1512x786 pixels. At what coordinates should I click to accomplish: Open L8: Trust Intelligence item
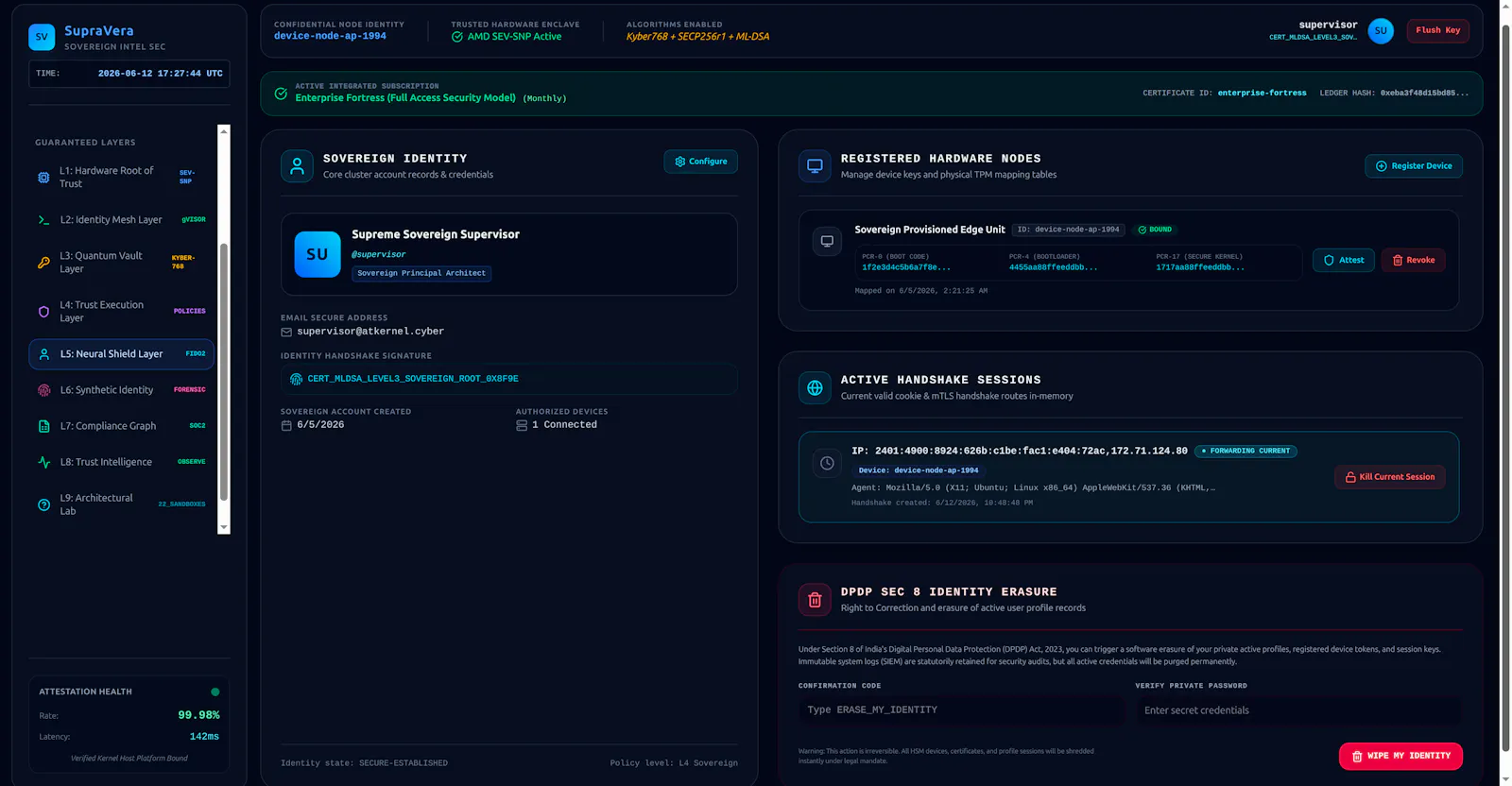[x=121, y=462]
